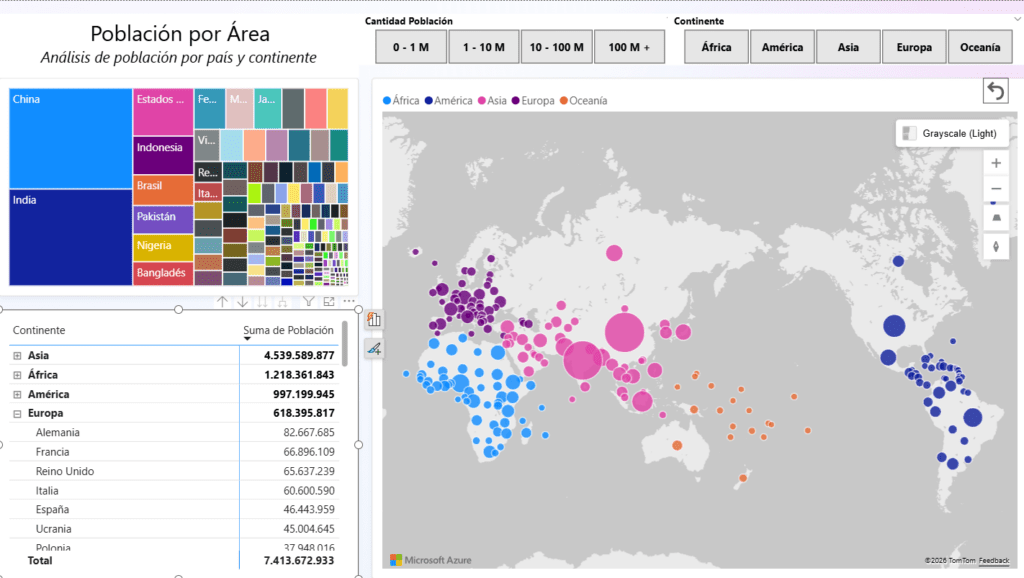Toggle the Oceanía continent slicer
This screenshot has width=1024, height=578.
click(979, 47)
